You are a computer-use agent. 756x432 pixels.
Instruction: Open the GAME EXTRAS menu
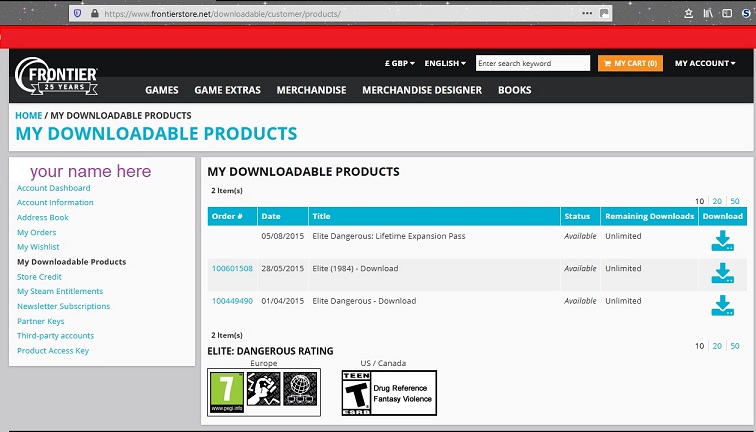pyautogui.click(x=228, y=90)
